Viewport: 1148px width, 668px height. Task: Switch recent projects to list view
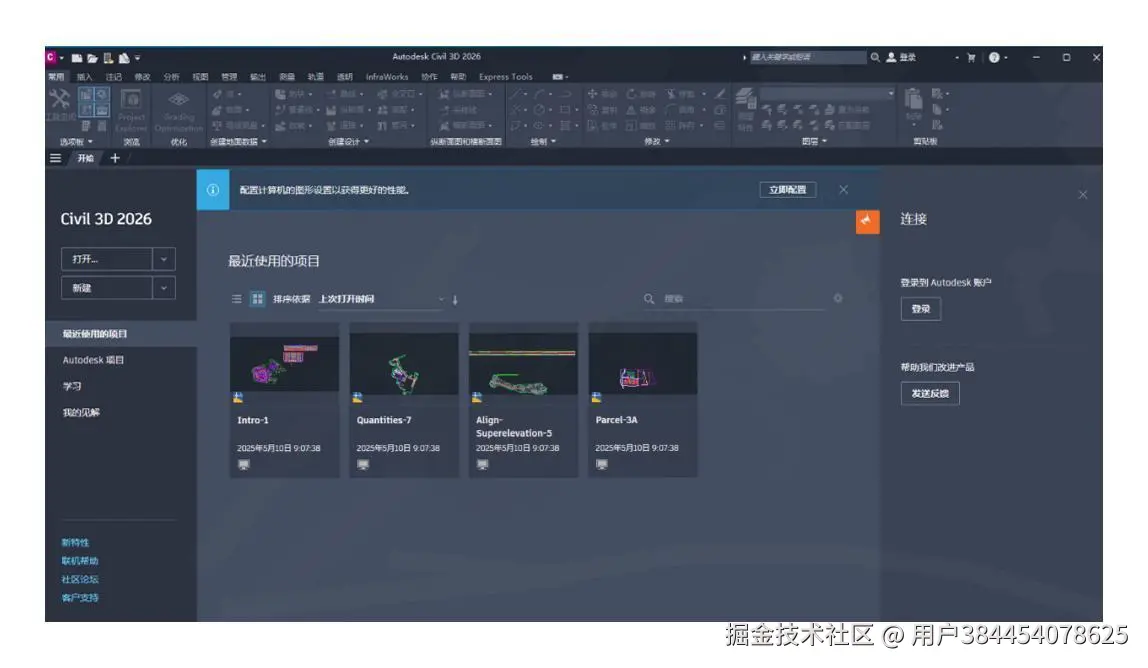[238, 298]
